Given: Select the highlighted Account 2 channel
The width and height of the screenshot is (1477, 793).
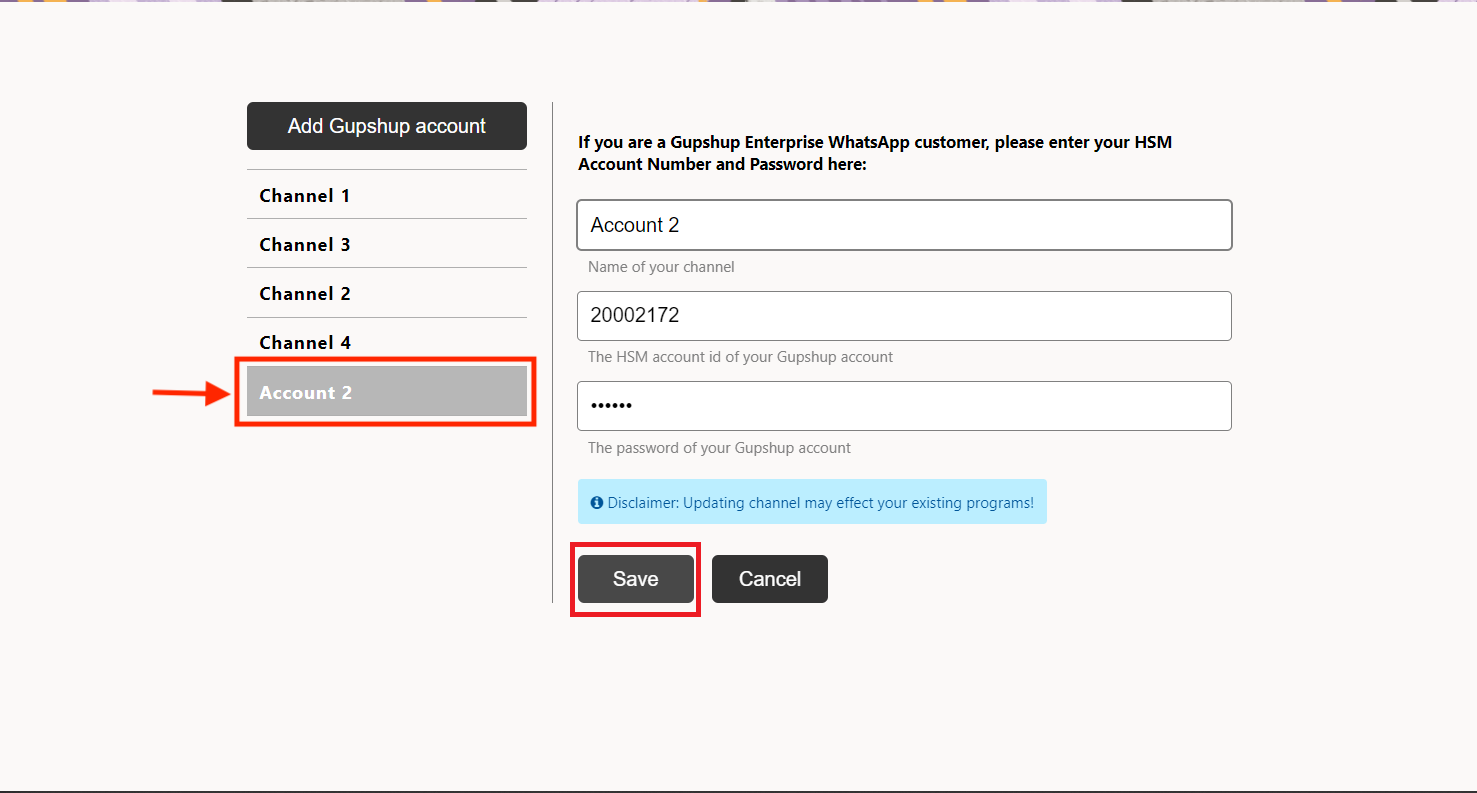Looking at the screenshot, I should coord(386,391).
